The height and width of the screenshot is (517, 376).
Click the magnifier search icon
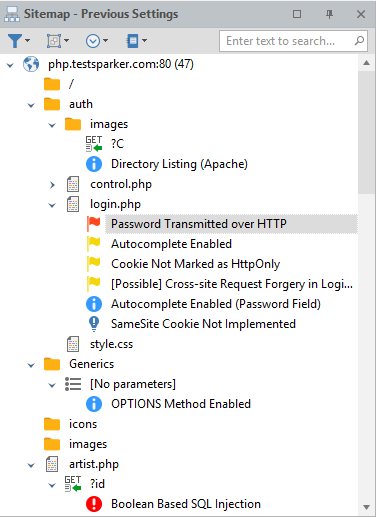pos(359,41)
